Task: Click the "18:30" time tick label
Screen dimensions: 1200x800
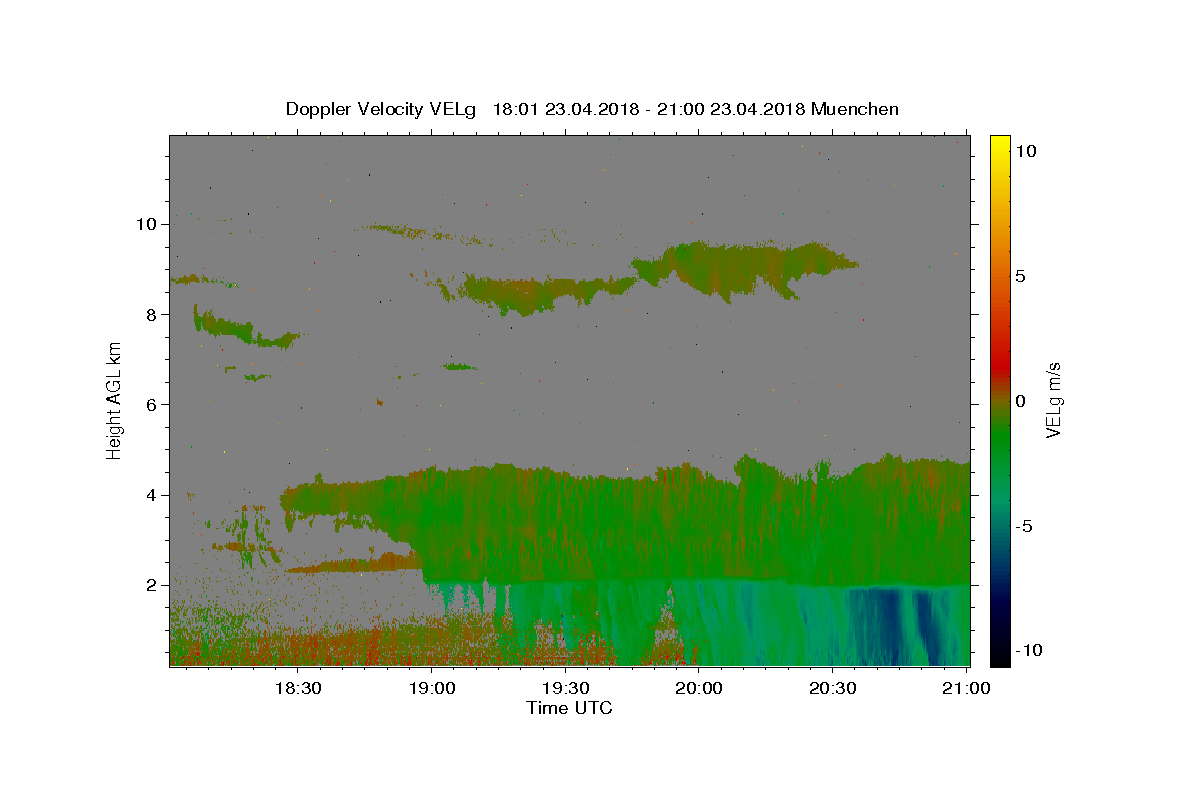Action: click(297, 688)
